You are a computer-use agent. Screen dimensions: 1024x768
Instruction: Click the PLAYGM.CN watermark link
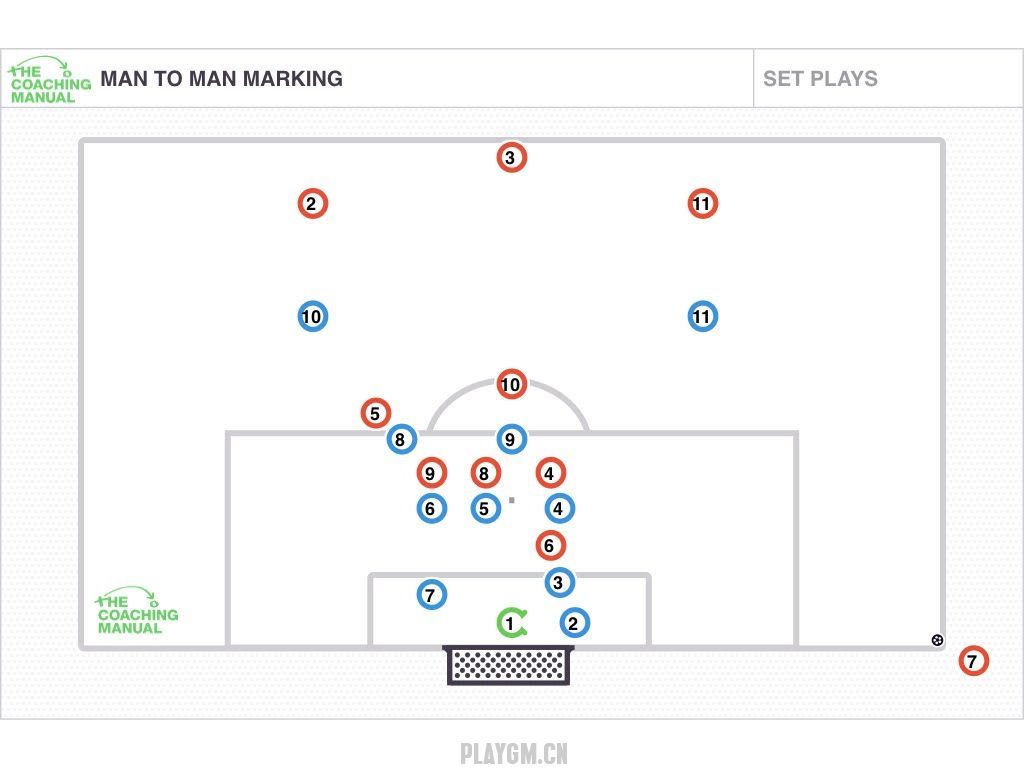coord(513,753)
